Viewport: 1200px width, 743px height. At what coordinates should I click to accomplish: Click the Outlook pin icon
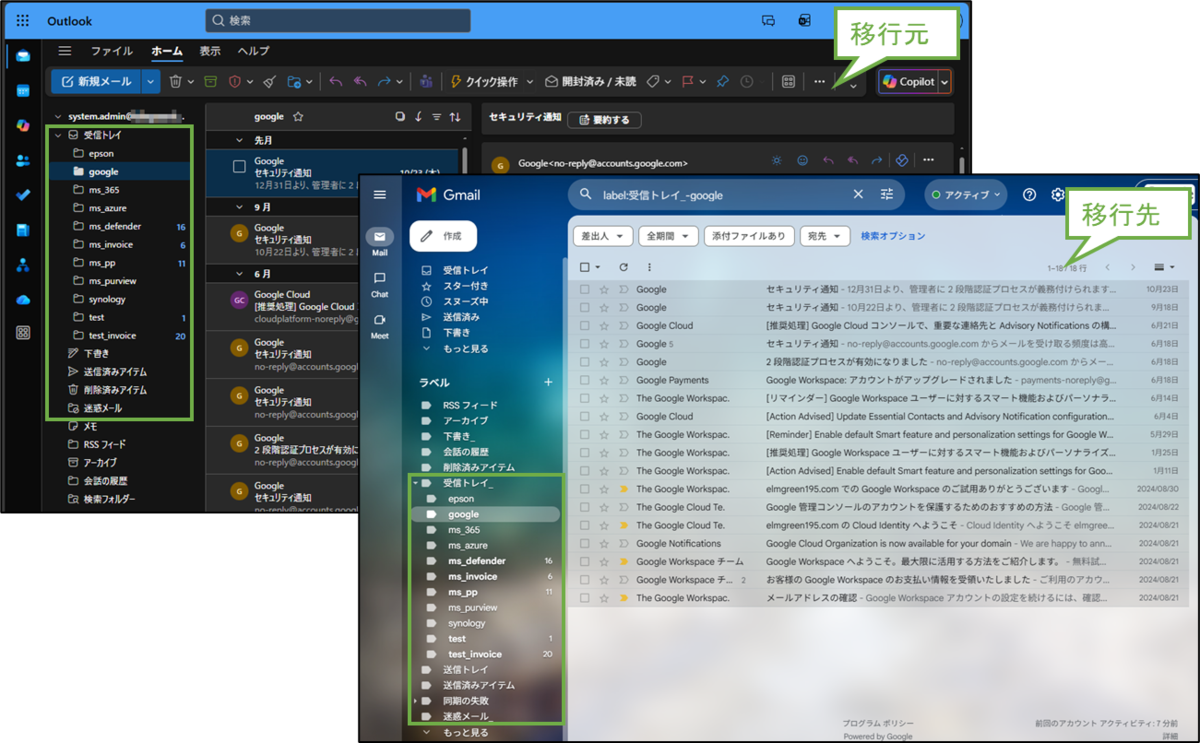point(723,81)
